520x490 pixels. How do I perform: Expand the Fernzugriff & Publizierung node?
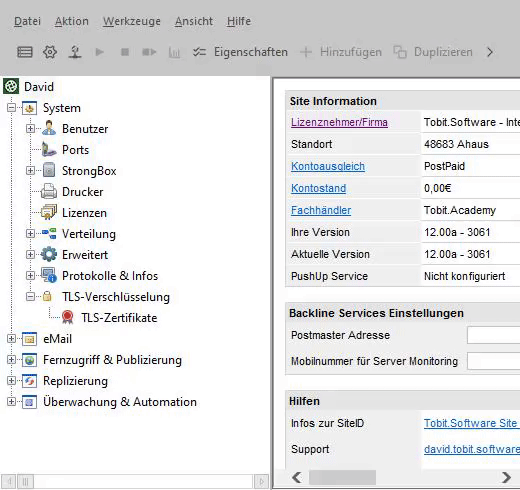(x=11, y=360)
